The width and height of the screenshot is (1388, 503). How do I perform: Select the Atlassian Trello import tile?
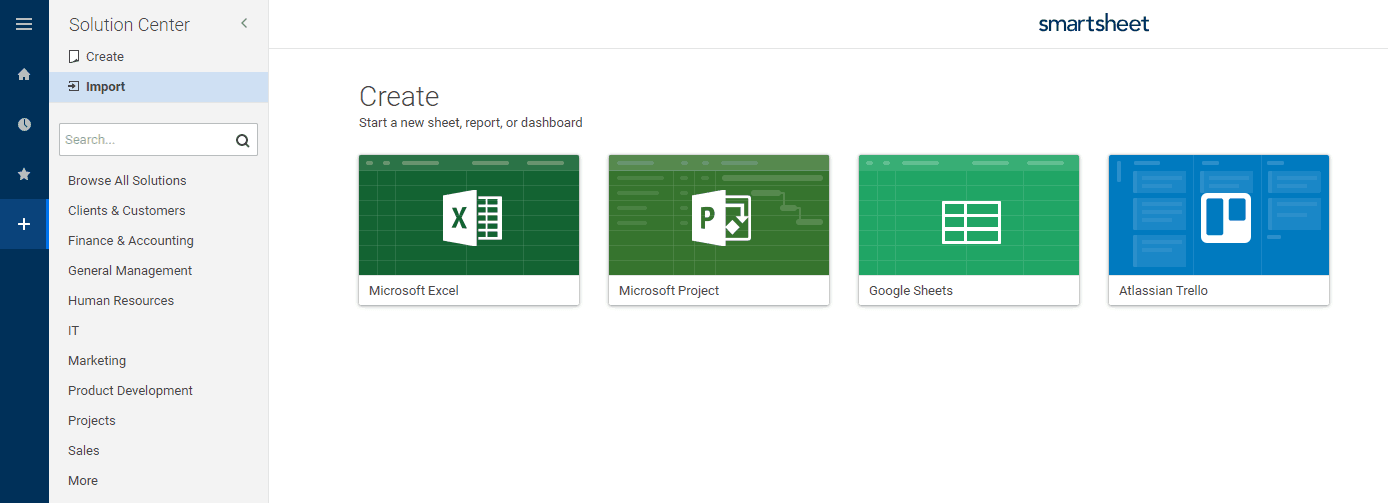click(x=1218, y=229)
